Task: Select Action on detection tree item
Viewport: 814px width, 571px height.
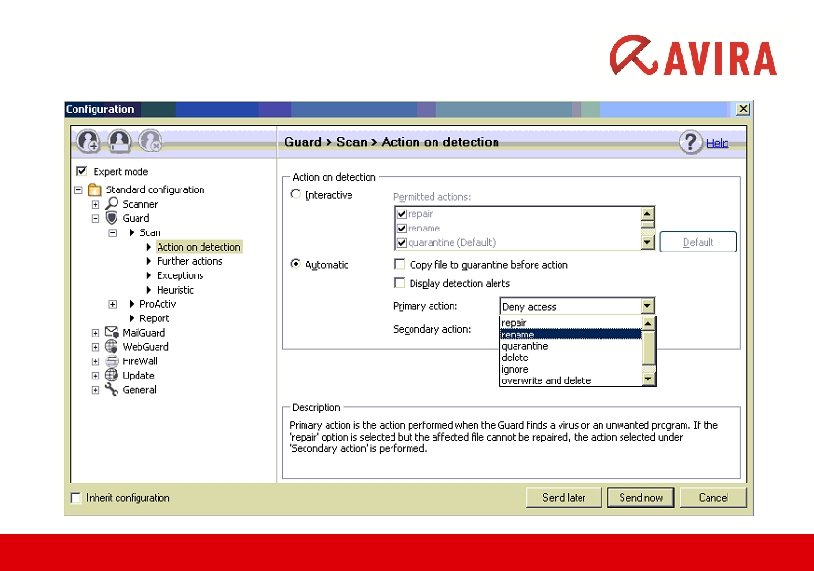Action: pyautogui.click(x=198, y=247)
